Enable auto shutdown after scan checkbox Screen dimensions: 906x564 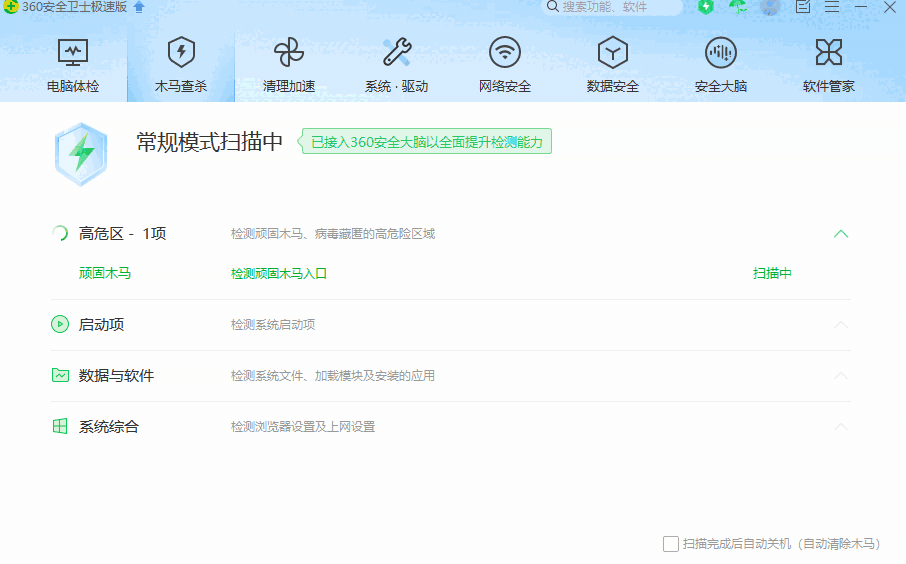[671, 544]
